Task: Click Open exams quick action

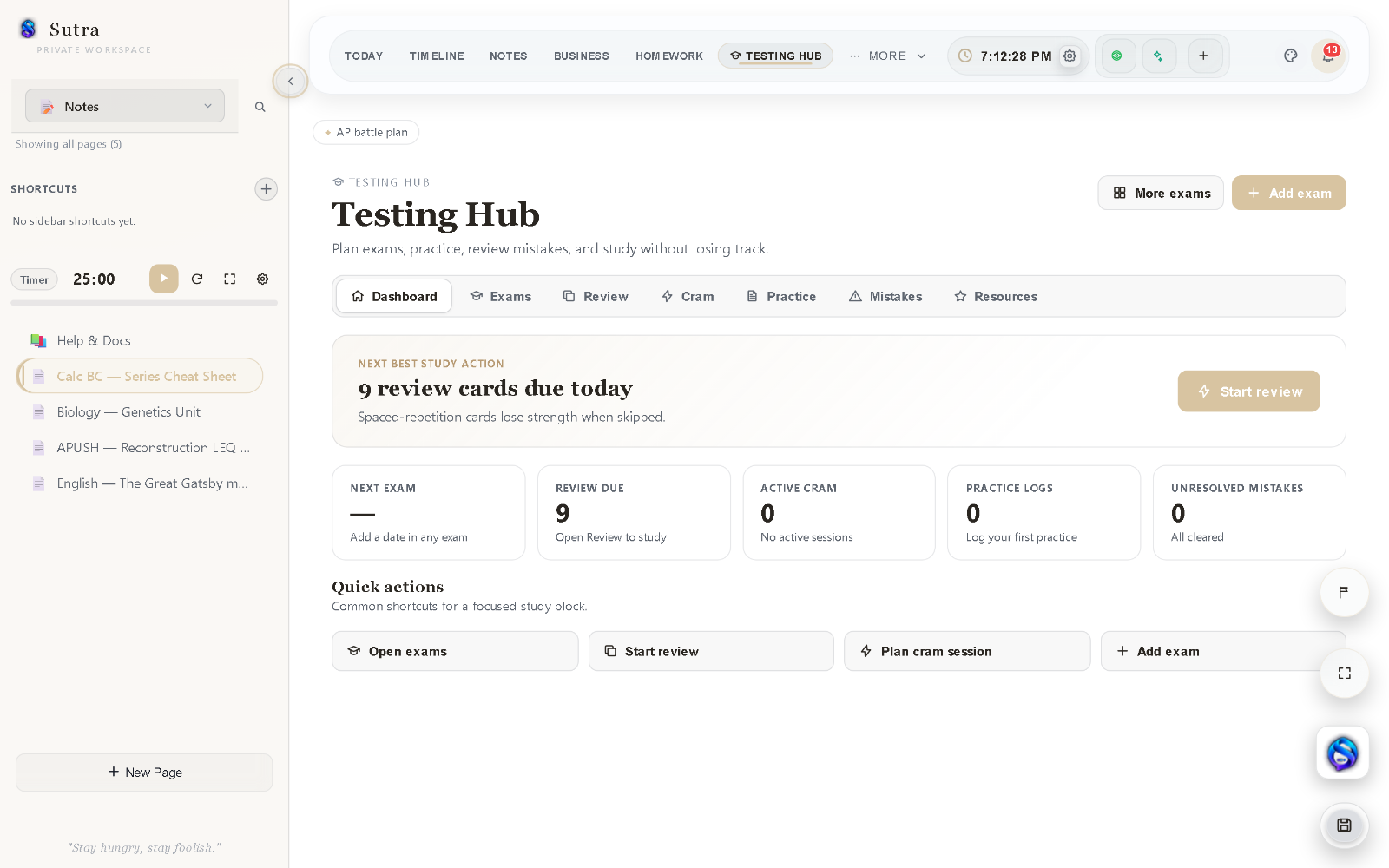Action: pyautogui.click(x=455, y=651)
